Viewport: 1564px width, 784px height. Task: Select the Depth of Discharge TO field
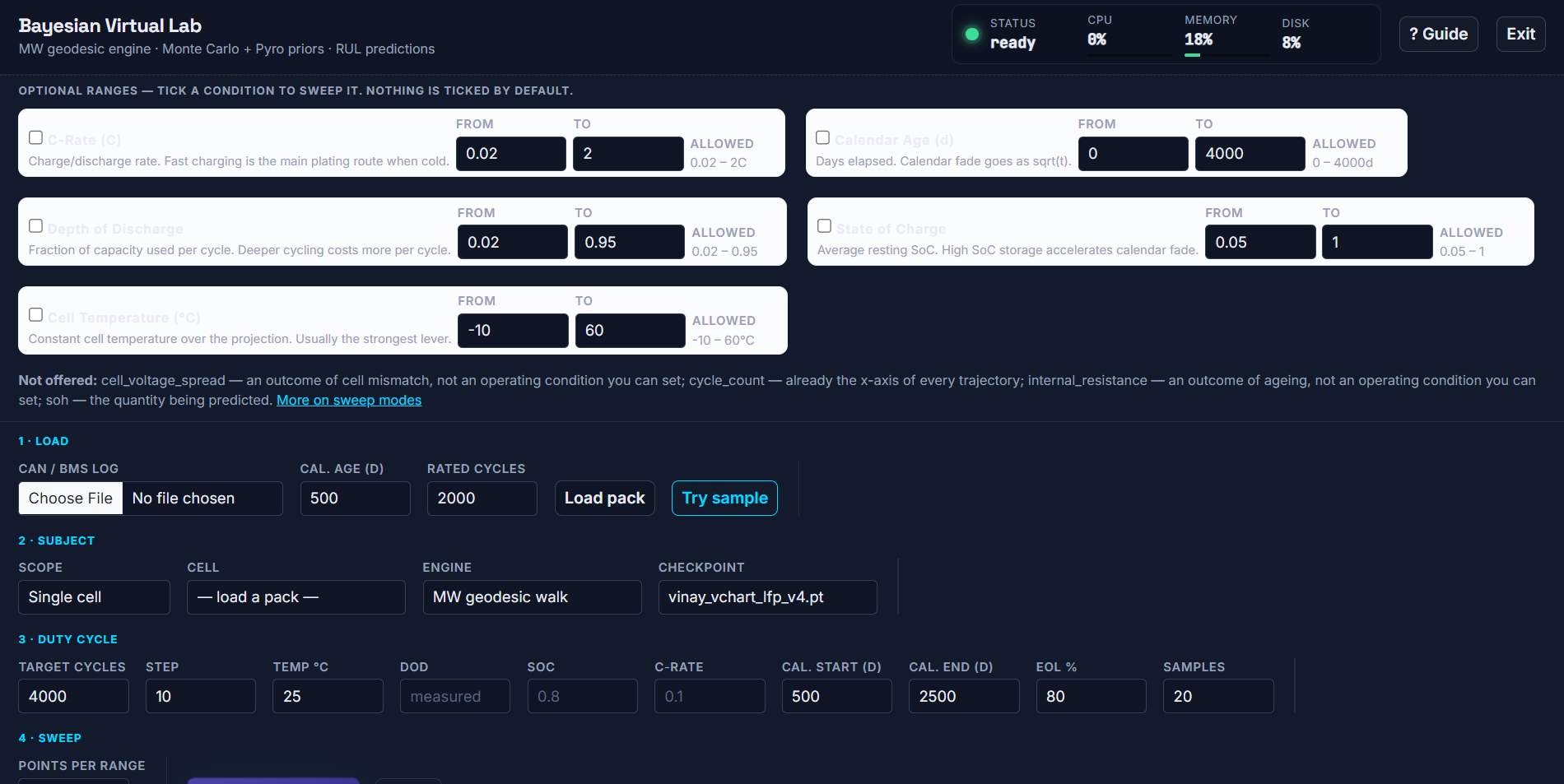[630, 242]
